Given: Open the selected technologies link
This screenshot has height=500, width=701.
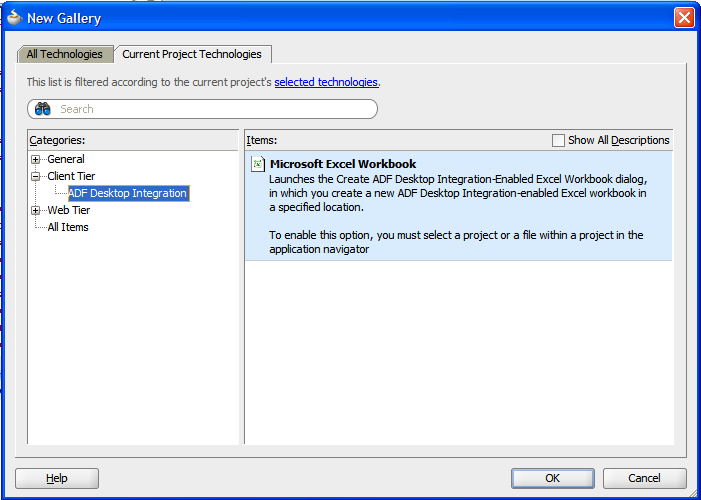Looking at the screenshot, I should click(326, 82).
